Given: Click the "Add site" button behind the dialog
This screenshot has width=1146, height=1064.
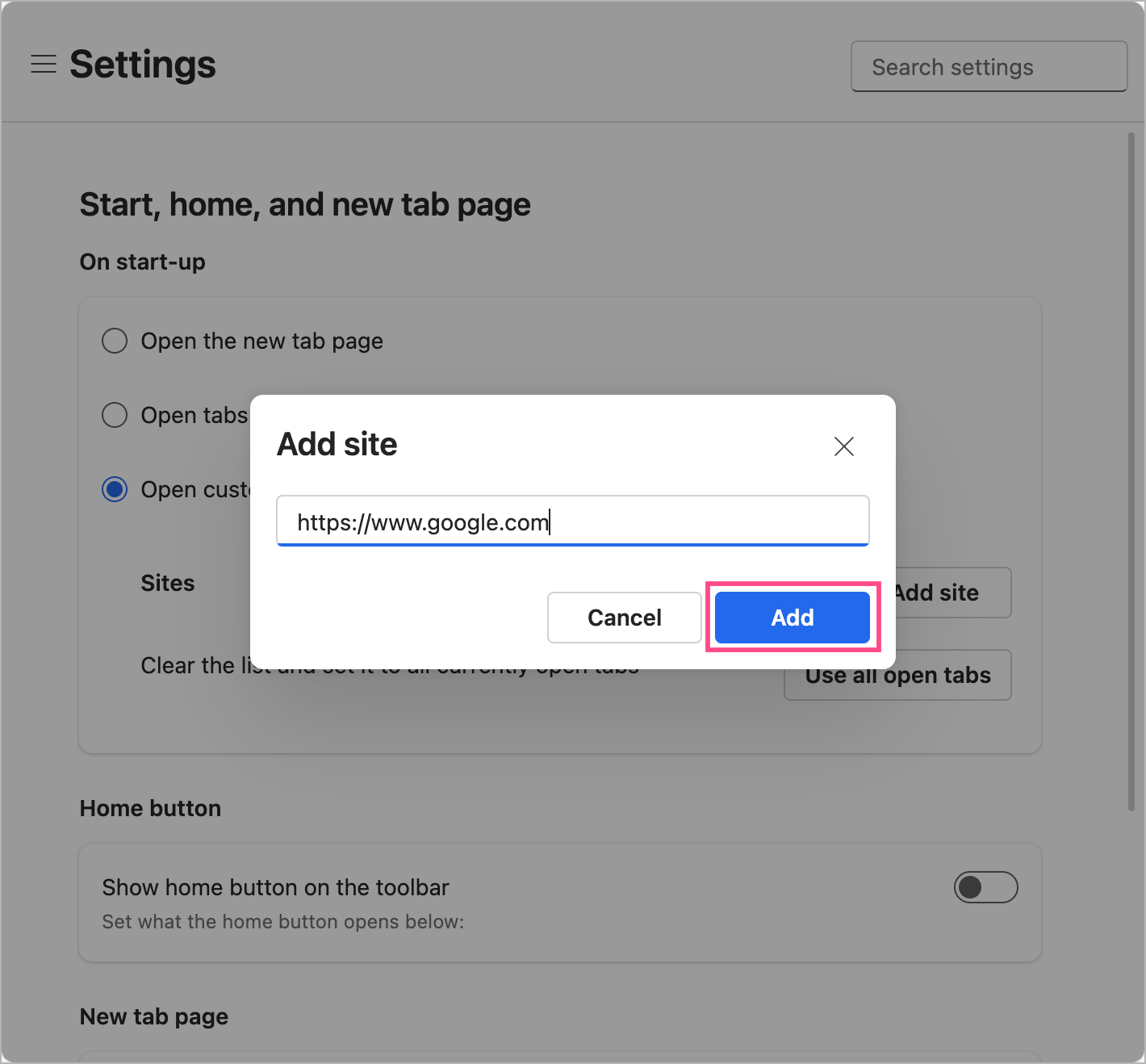Looking at the screenshot, I should point(952,593).
